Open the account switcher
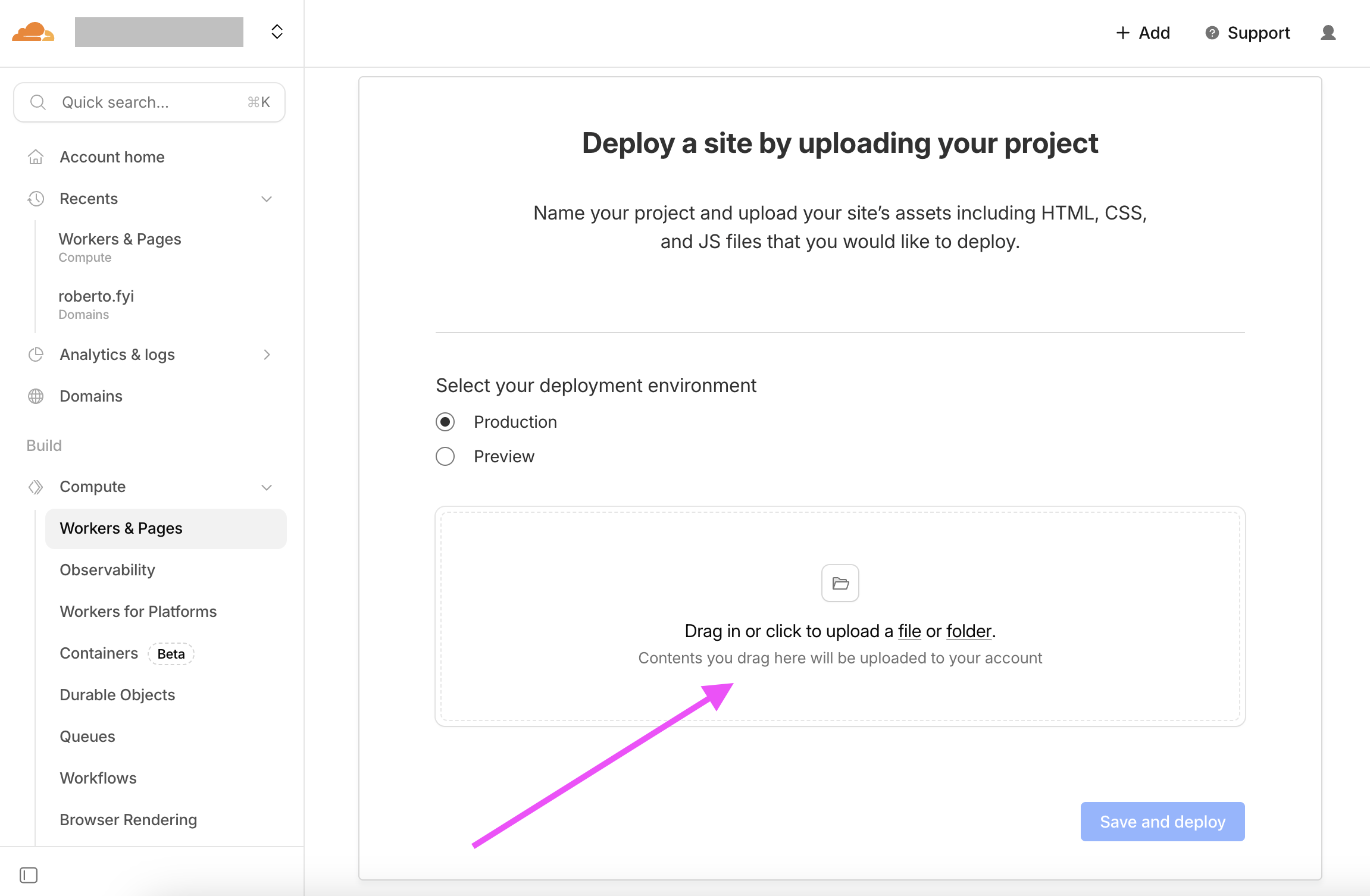The width and height of the screenshot is (1370, 896). [276, 32]
